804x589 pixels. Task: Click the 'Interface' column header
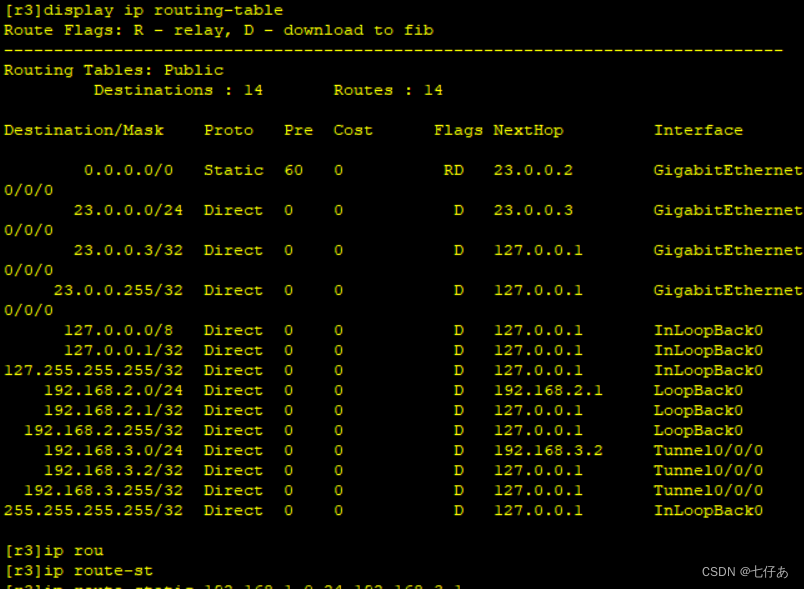coord(698,130)
